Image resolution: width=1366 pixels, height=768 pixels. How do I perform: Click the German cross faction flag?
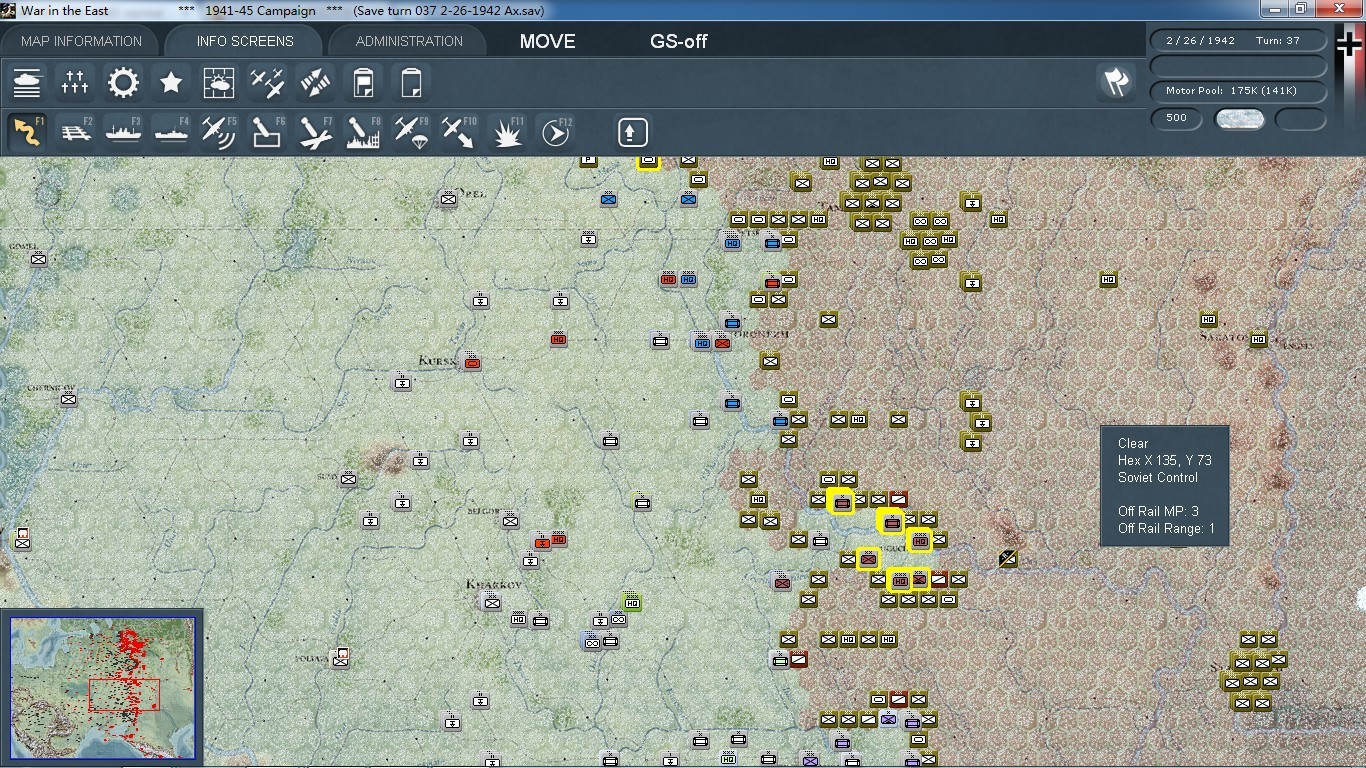pos(1350,45)
